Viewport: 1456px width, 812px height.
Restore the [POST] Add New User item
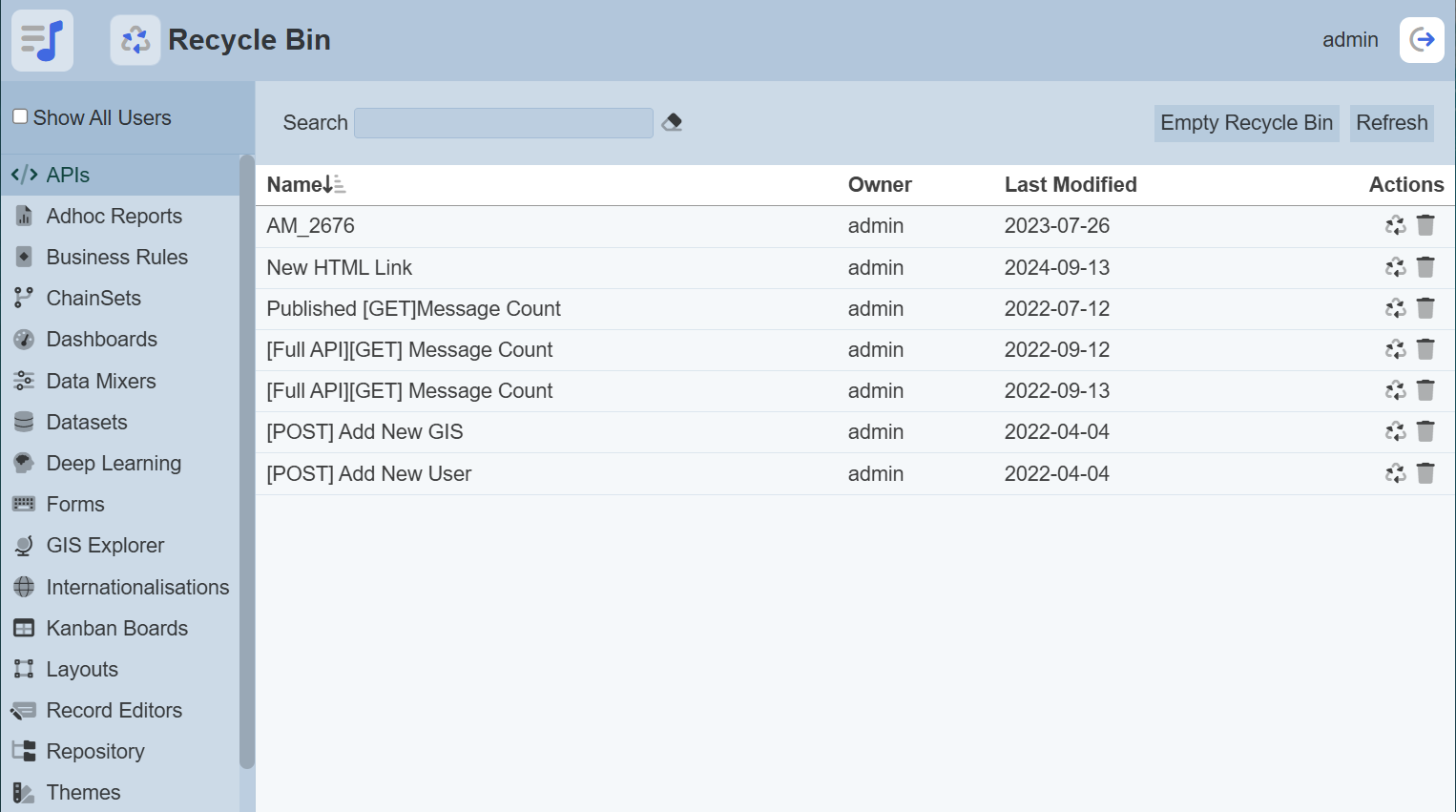coord(1395,473)
